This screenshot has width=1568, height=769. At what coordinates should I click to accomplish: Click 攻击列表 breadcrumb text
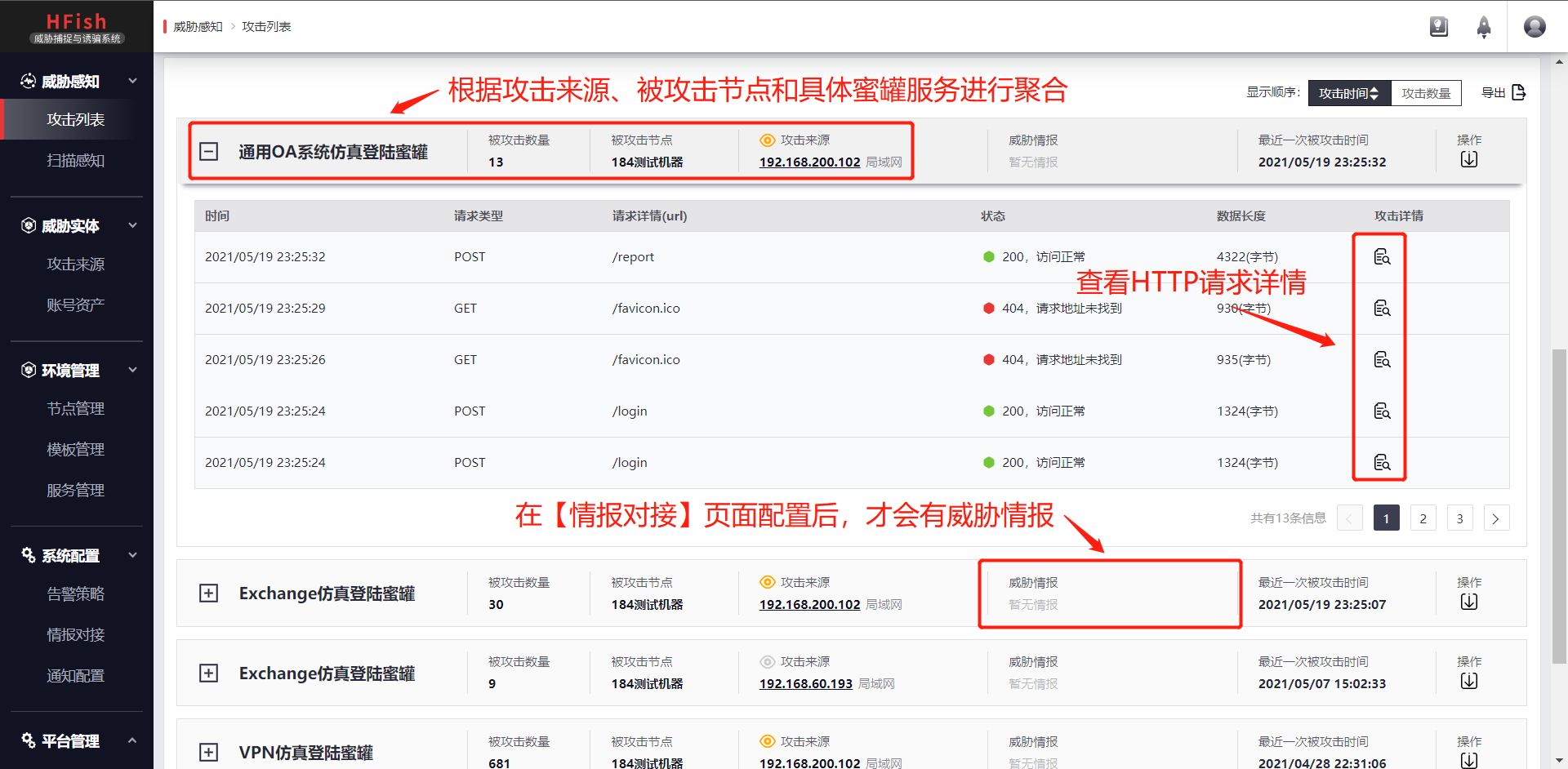coord(266,27)
